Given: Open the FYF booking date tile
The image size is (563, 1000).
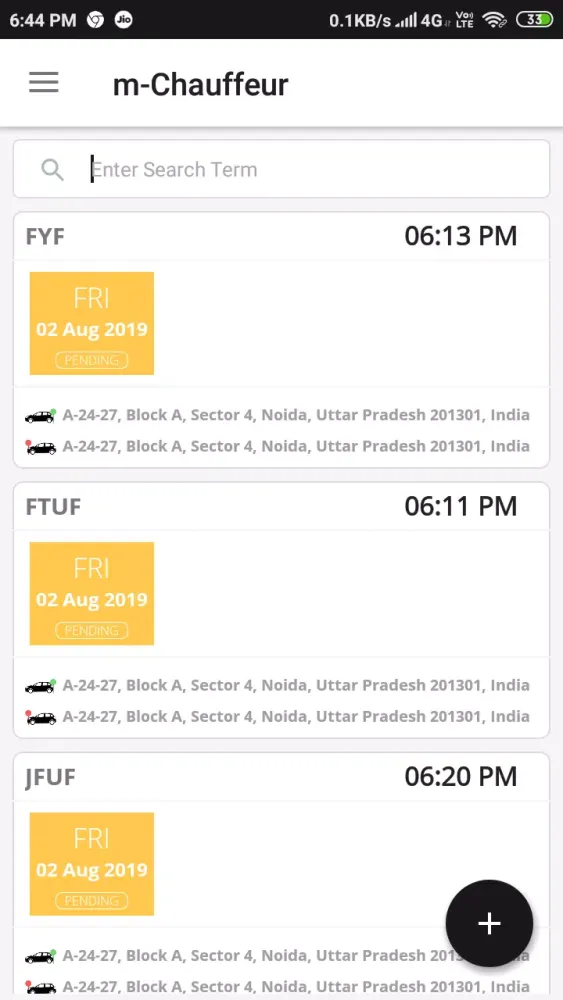Looking at the screenshot, I should coord(92,323).
